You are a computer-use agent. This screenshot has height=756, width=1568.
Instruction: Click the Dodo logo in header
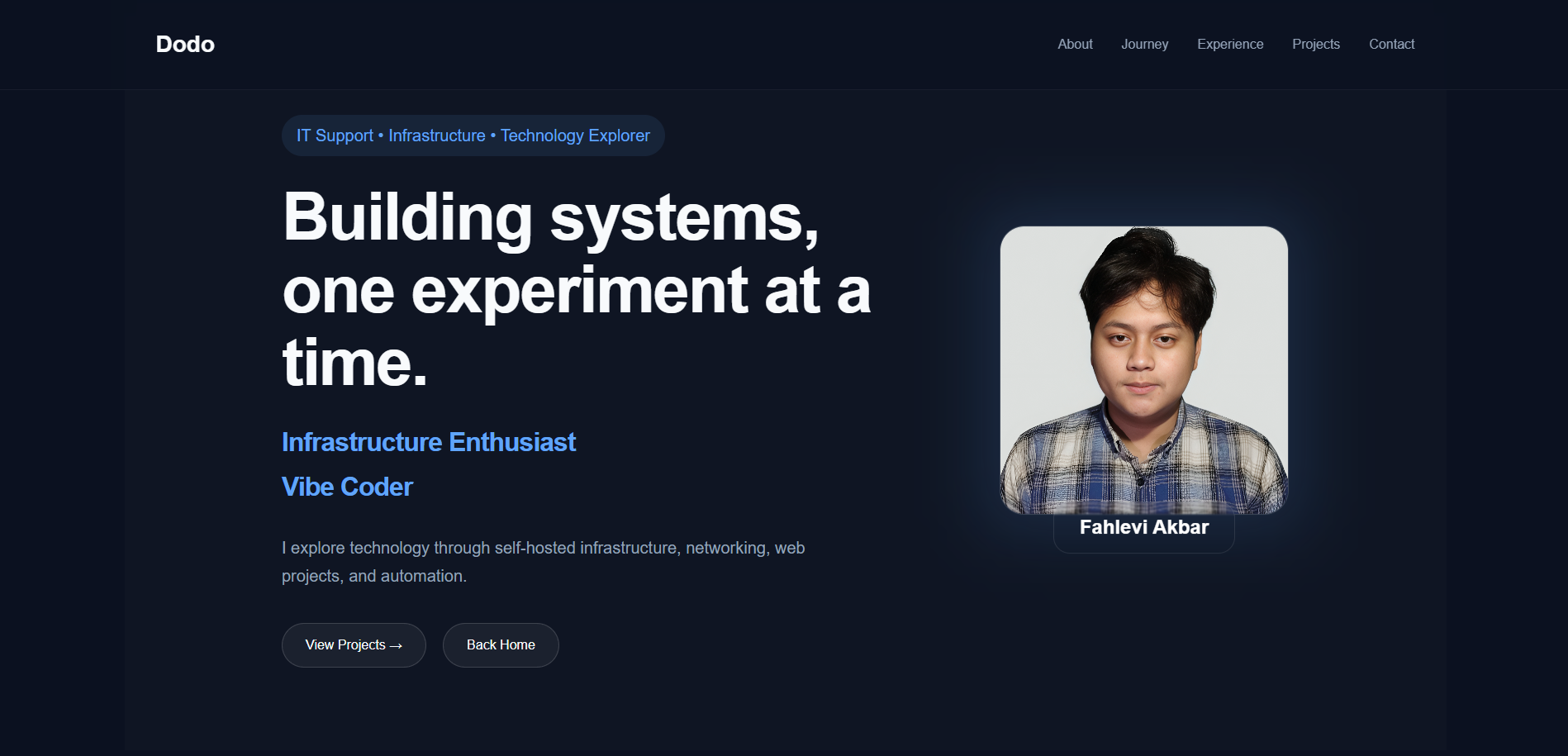pos(185,44)
